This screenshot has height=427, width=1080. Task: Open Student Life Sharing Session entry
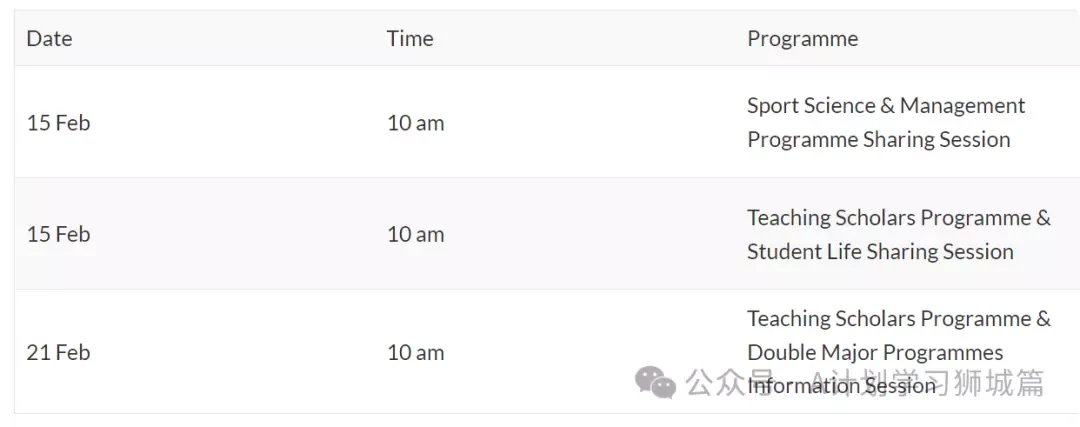tap(880, 251)
